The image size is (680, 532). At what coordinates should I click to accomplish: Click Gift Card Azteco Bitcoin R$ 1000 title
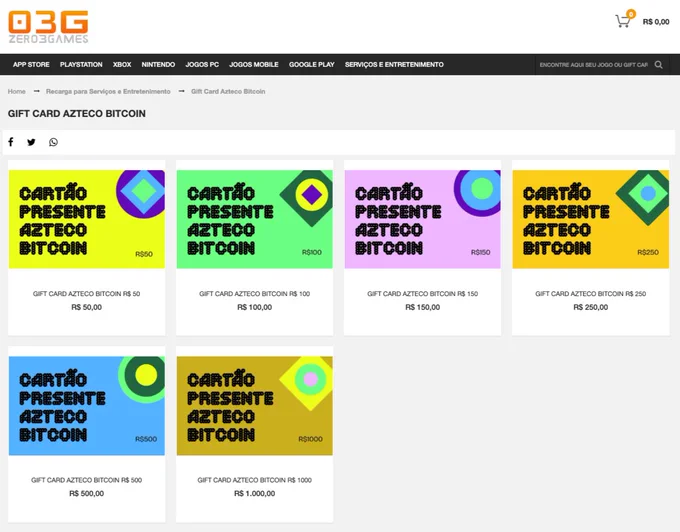[x=255, y=480]
